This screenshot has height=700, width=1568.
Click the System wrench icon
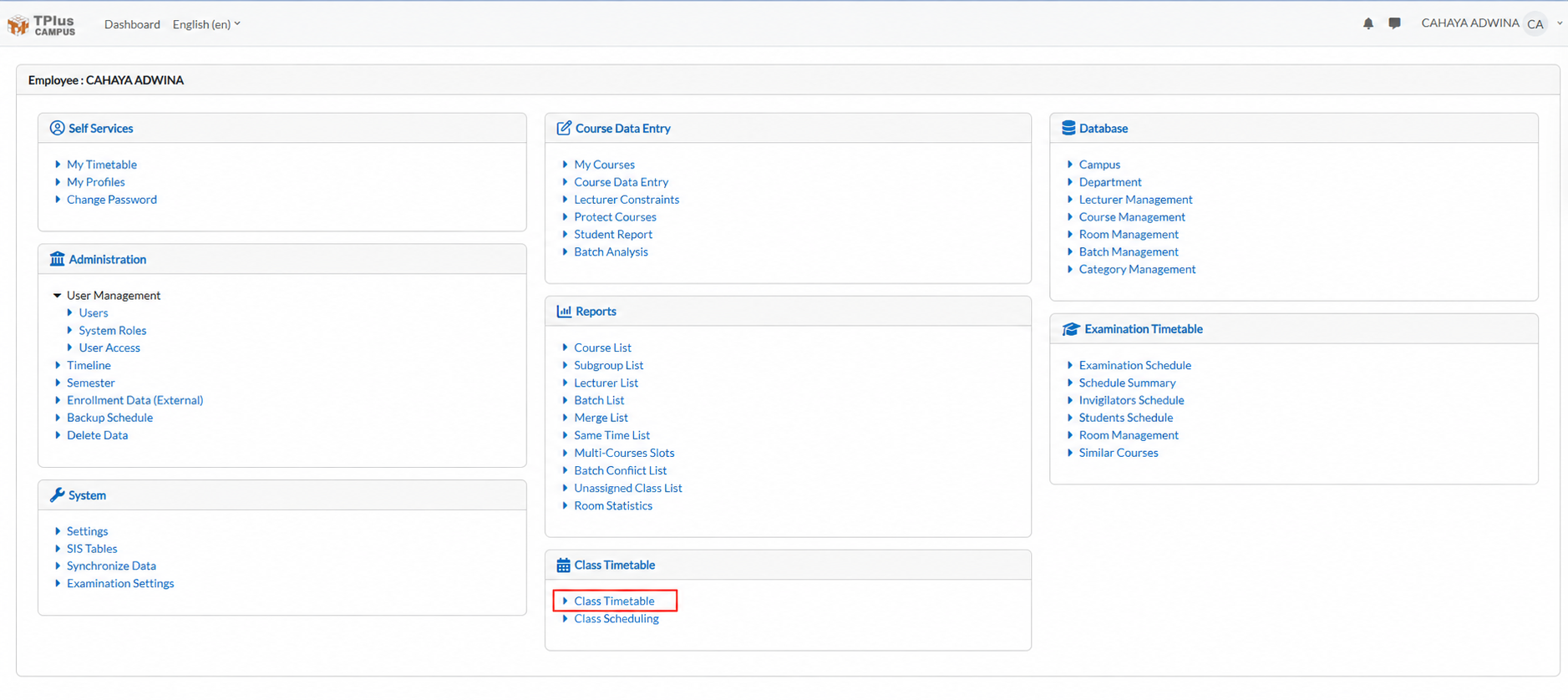pyautogui.click(x=57, y=495)
